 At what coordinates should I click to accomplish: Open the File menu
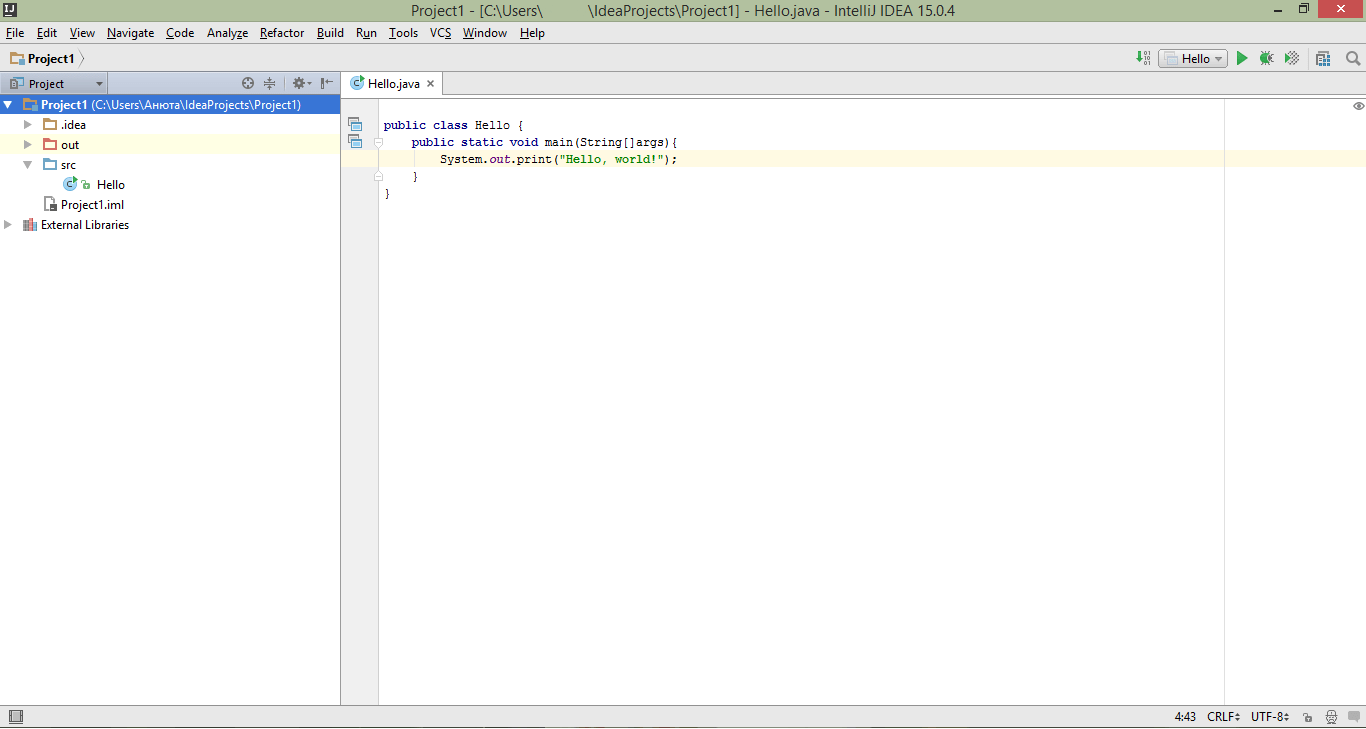coord(15,33)
